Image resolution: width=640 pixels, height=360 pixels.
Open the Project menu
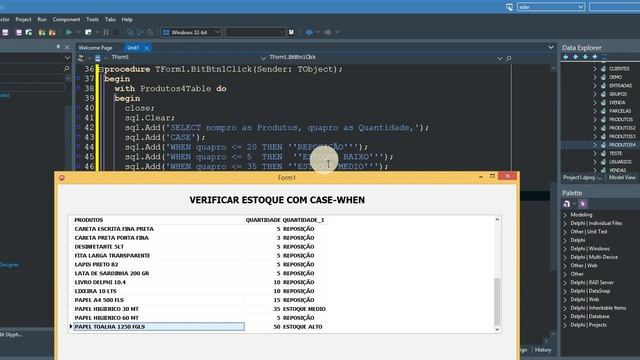(x=23, y=19)
